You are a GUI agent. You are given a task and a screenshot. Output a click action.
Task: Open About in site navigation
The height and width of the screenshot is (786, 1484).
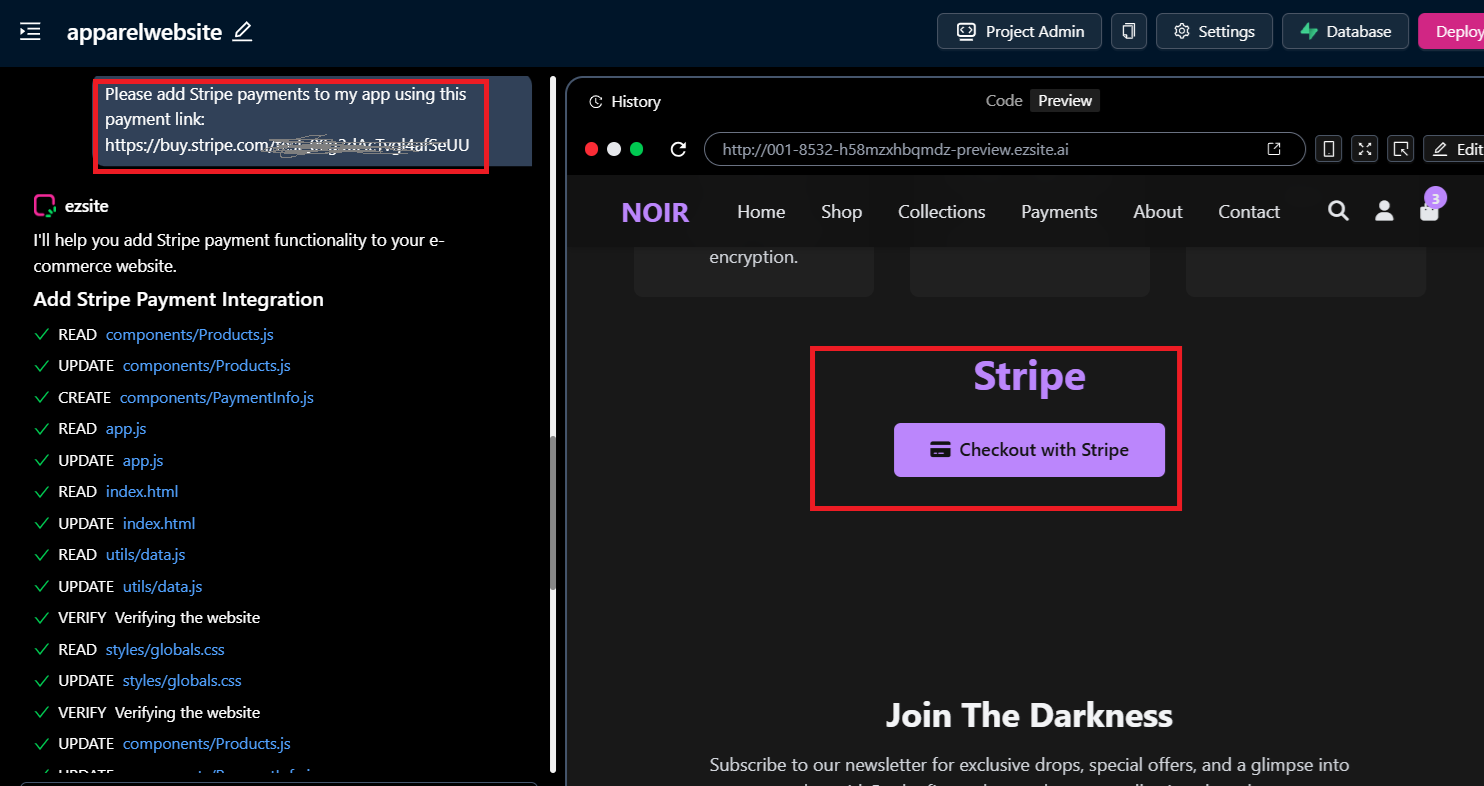(x=1158, y=212)
